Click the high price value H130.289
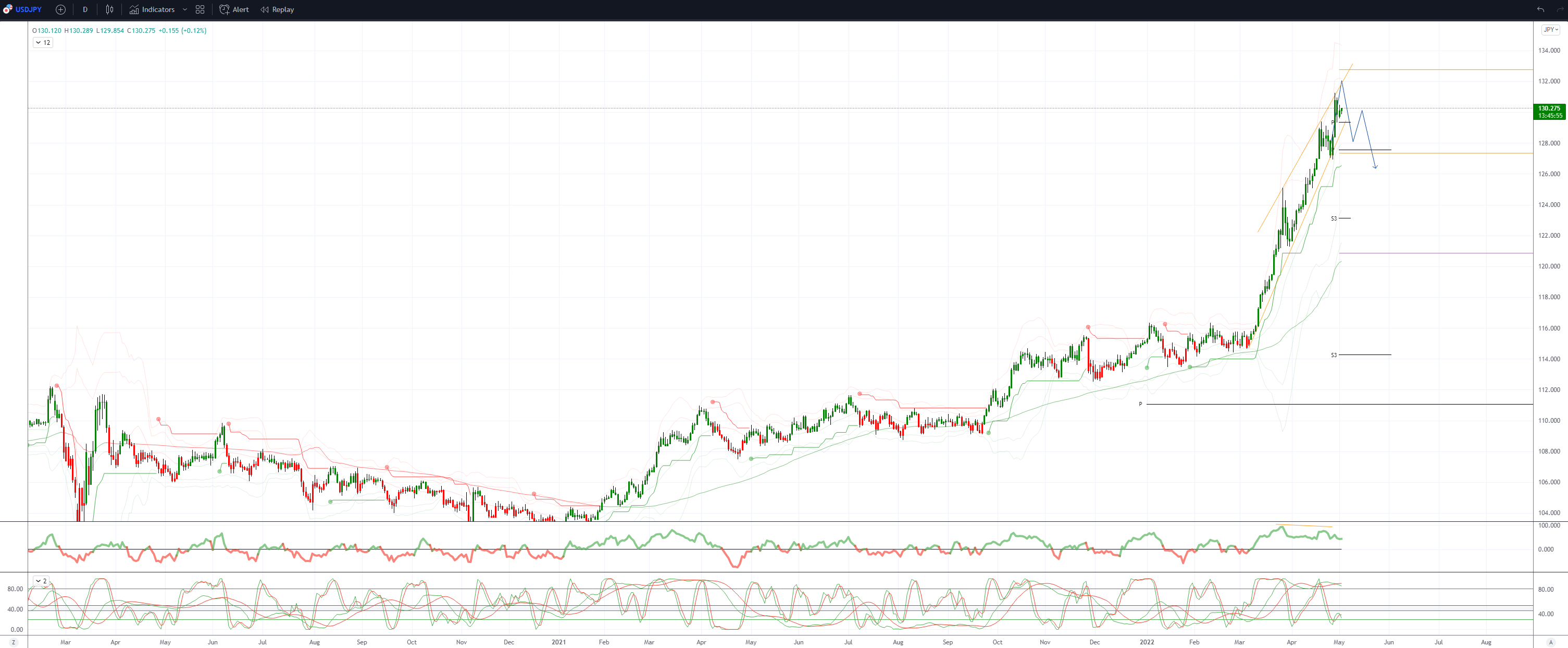Image resolution: width=1568 pixels, height=648 pixels. 79,30
